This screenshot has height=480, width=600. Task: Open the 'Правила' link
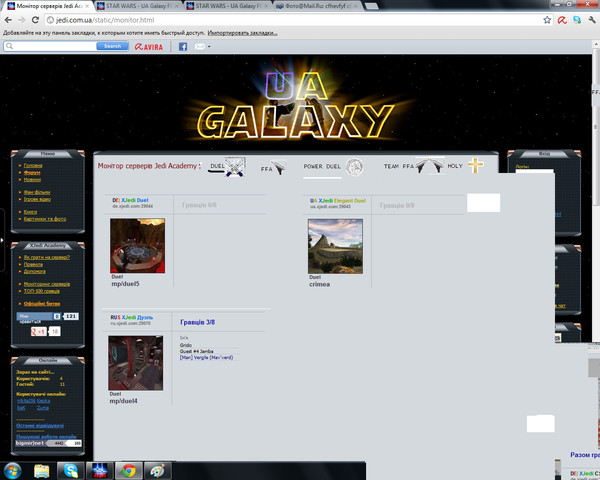coord(33,264)
